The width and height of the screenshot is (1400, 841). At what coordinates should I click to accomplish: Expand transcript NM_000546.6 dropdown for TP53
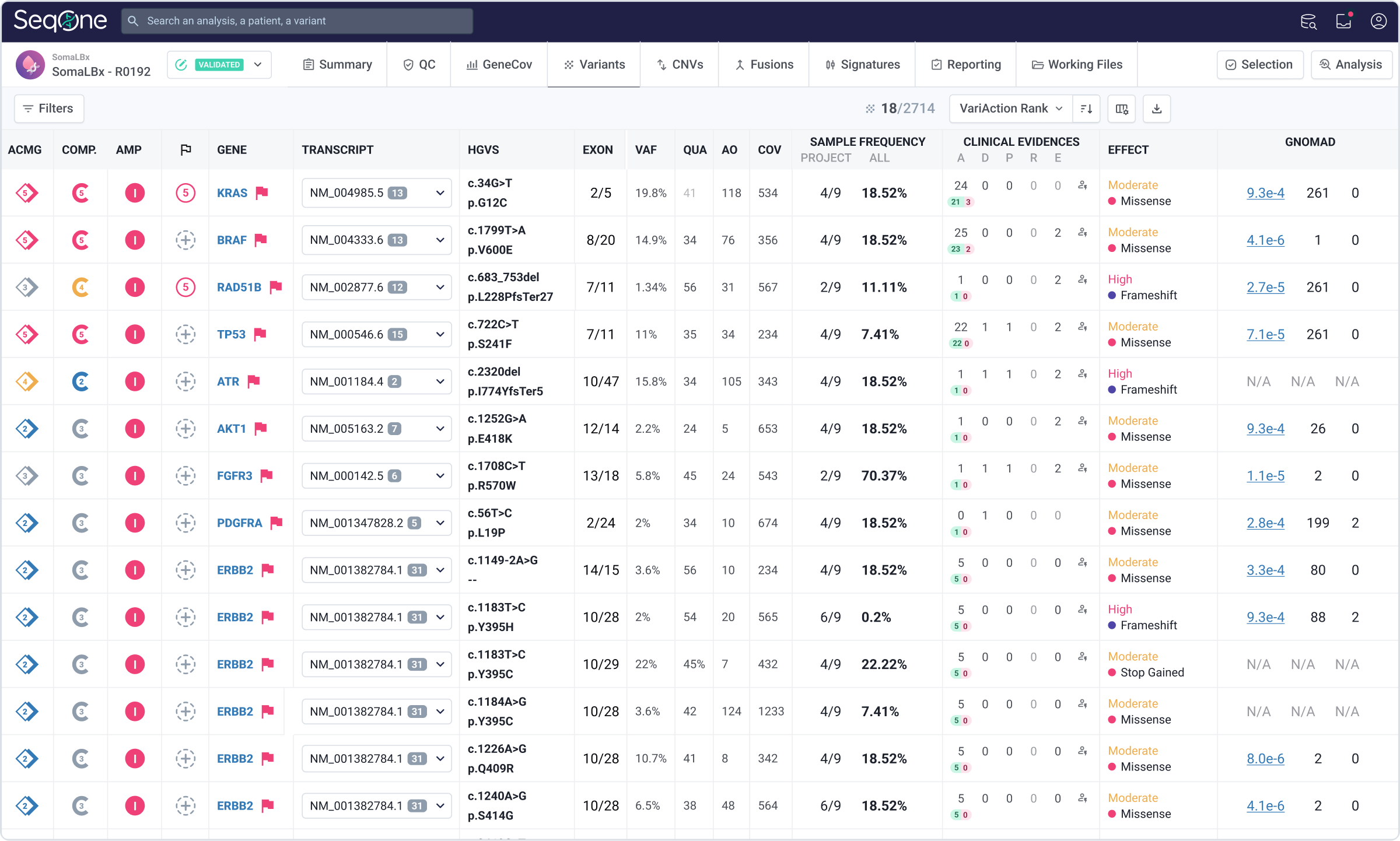point(440,334)
